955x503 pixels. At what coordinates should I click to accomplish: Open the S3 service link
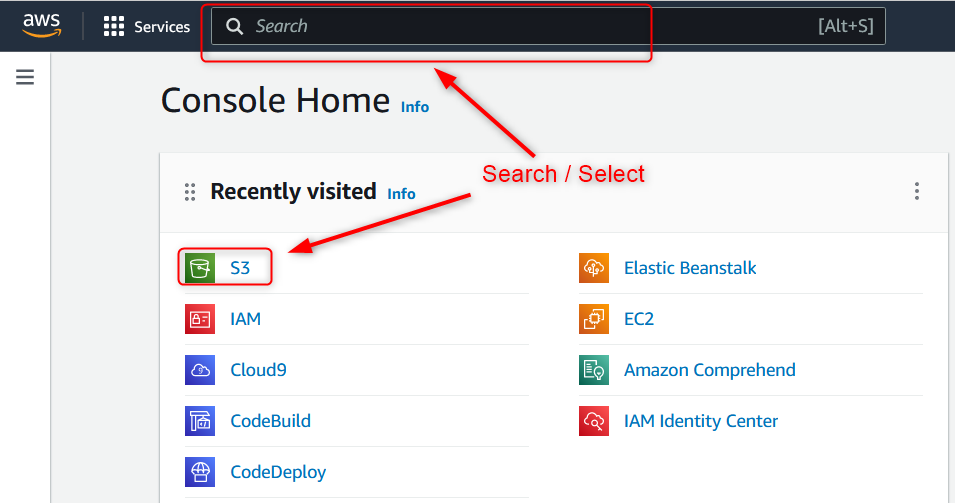240,268
